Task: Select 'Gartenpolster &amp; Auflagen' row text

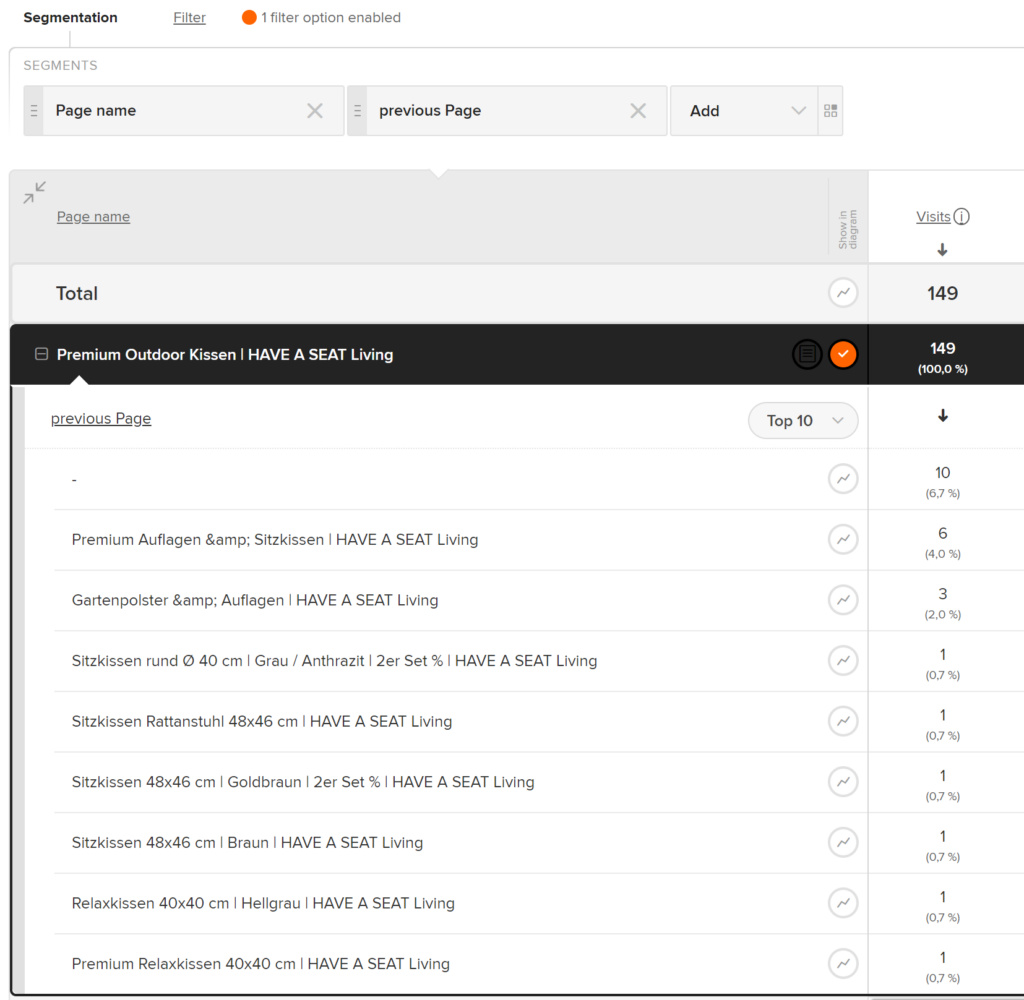Action: [255, 600]
